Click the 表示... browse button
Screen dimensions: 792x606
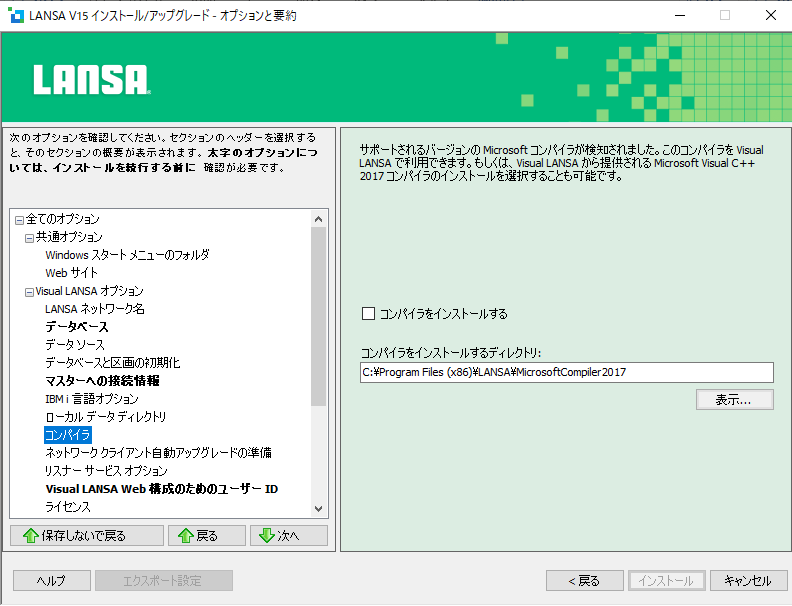click(734, 400)
